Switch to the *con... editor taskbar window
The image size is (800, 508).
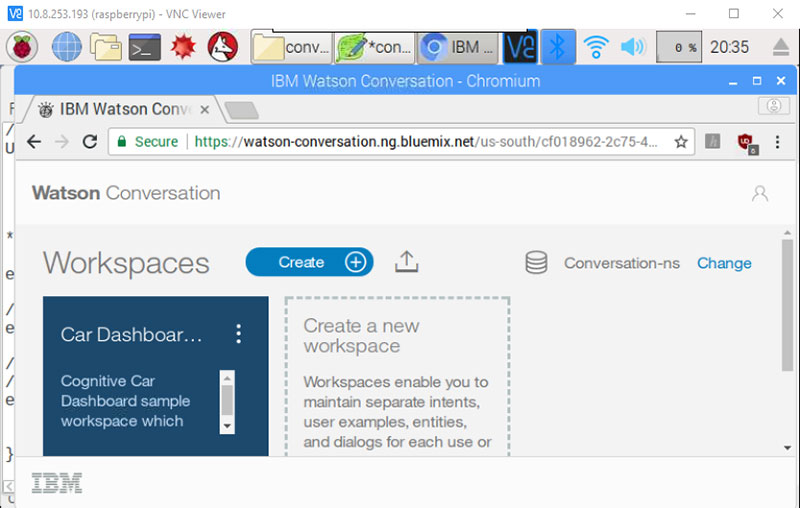(x=375, y=47)
